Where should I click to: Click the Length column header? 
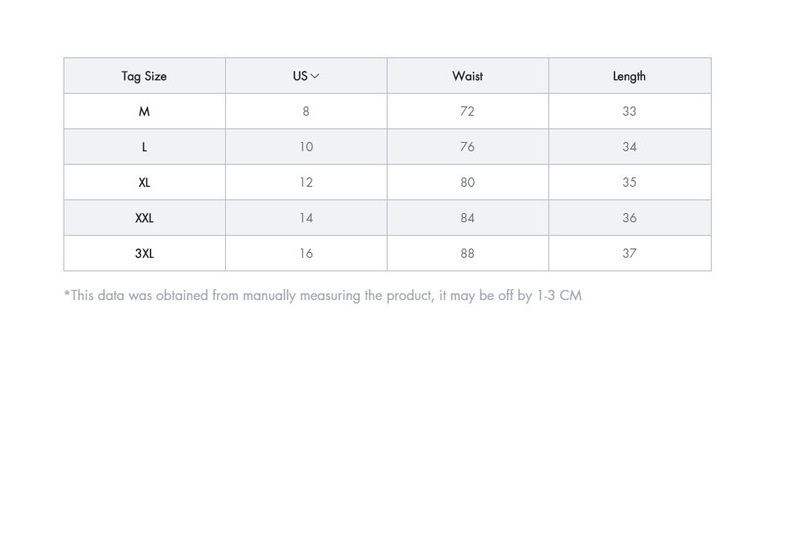pos(629,76)
